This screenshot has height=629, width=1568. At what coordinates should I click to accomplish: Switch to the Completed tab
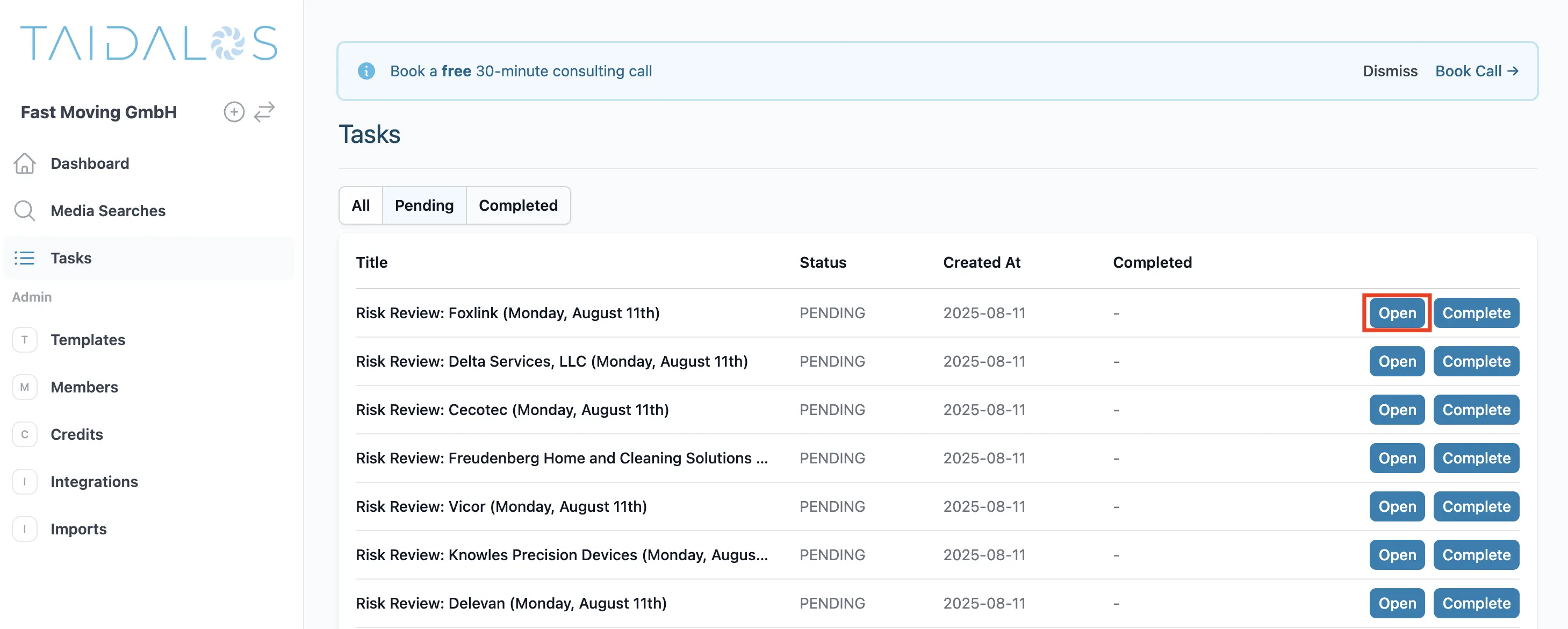517,206
